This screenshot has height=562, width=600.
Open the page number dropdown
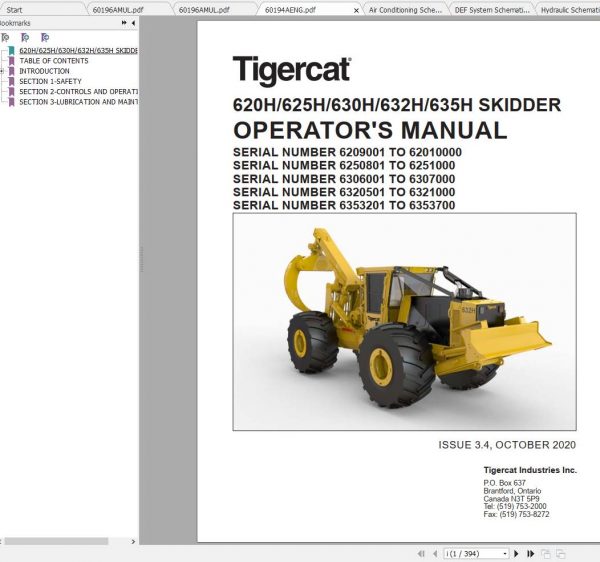coord(505,553)
